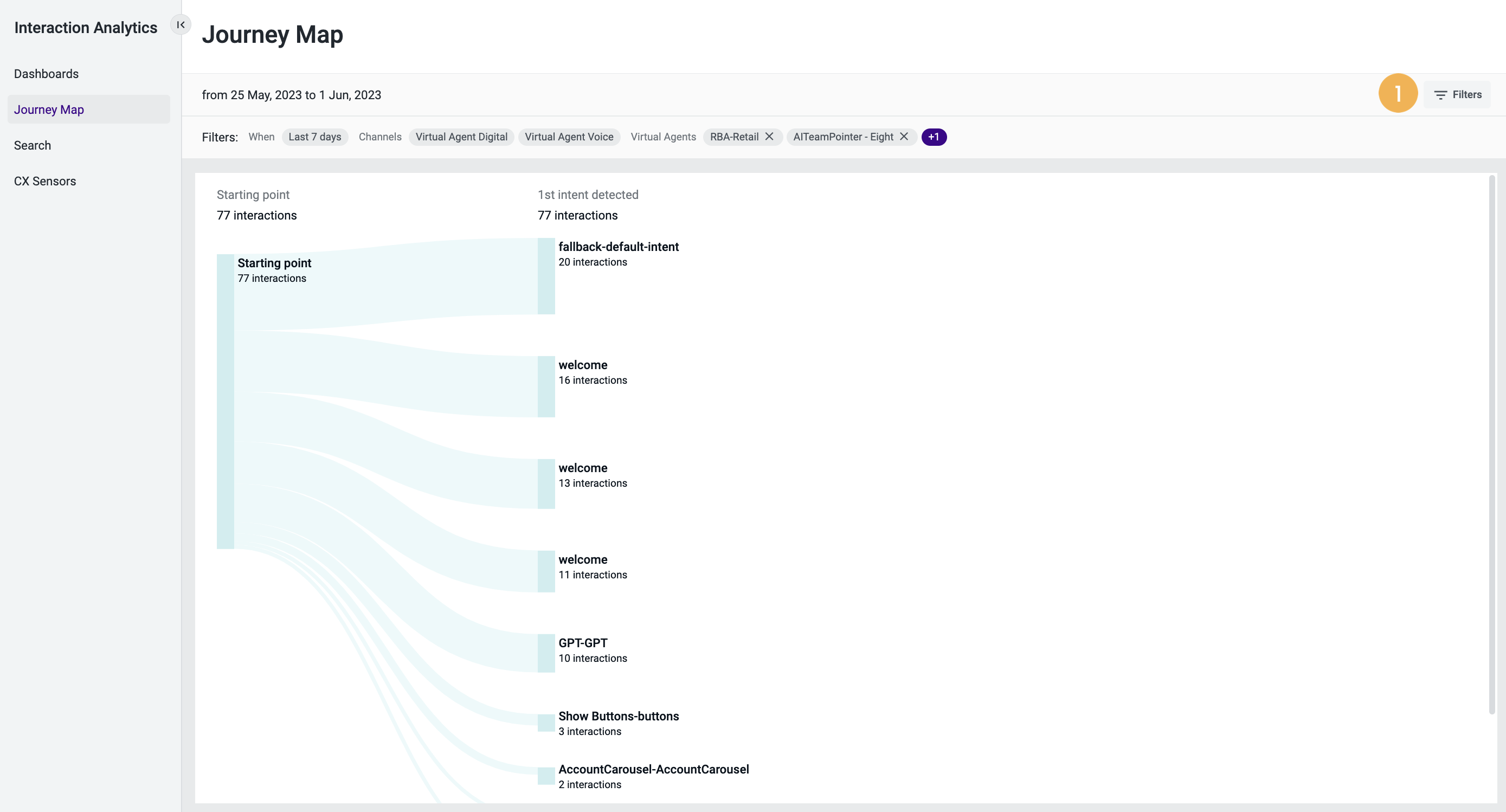Toggle the Virtual Agent Digital channel
Viewport: 1506px width, 812px height.
click(x=461, y=137)
